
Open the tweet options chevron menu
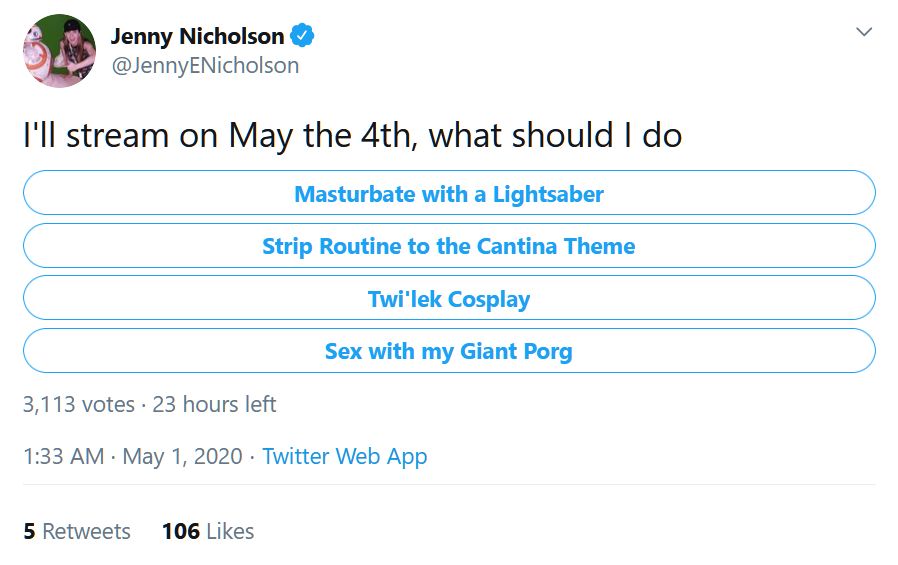tap(864, 31)
